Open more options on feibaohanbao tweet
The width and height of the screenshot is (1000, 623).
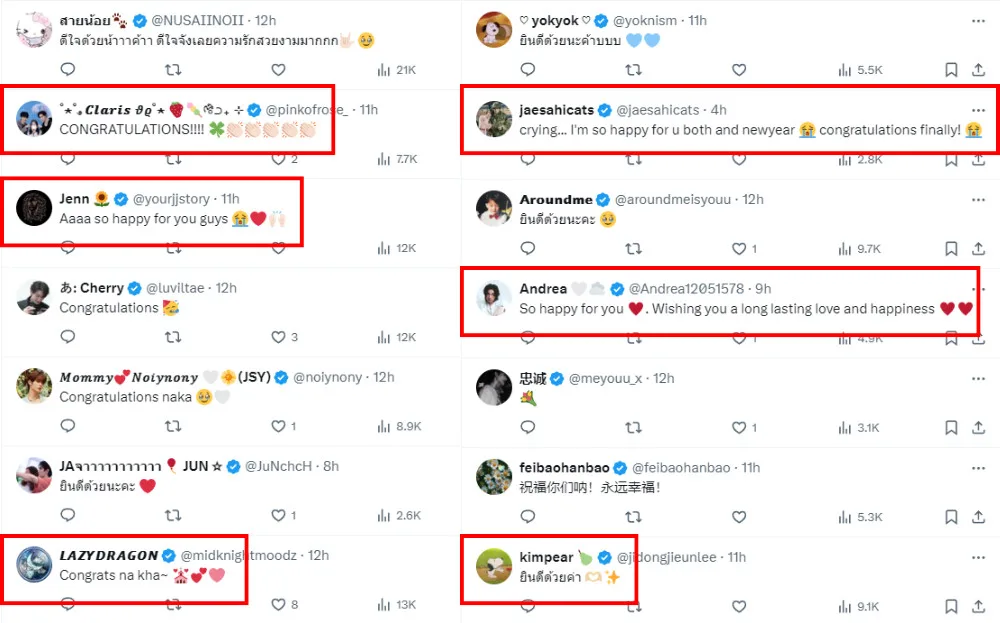click(978, 468)
